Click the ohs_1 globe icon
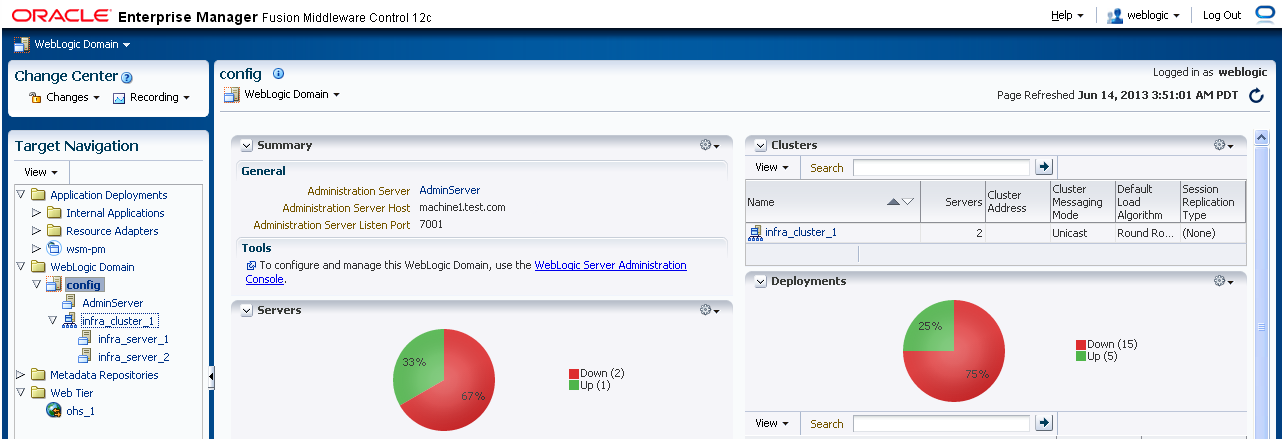Viewport: 1282px width, 439px height. point(55,410)
